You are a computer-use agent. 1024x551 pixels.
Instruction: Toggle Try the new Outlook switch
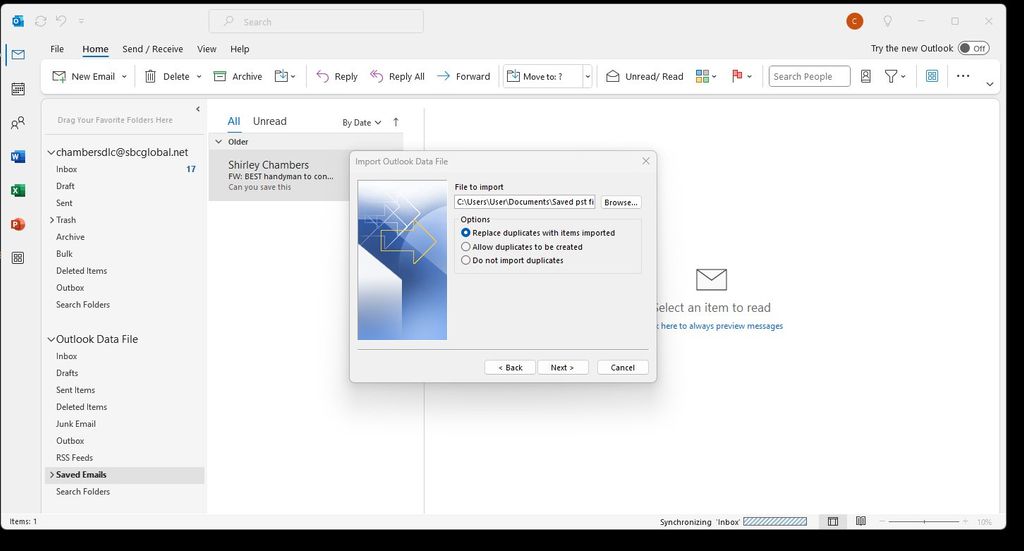tap(973, 48)
